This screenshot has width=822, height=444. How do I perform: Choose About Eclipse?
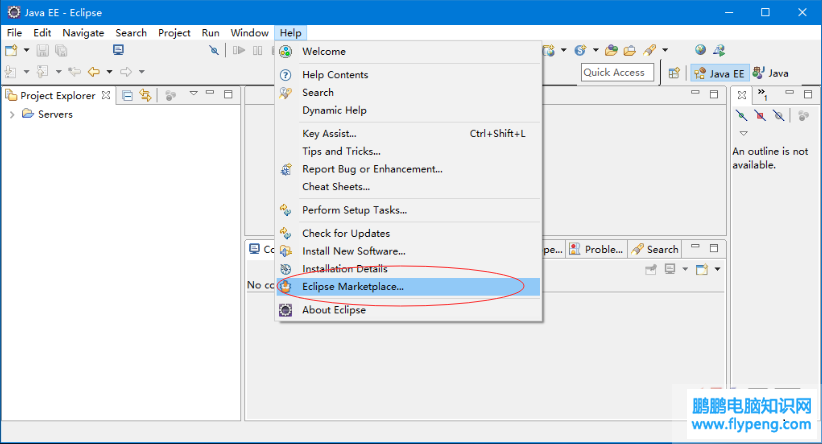point(408,309)
